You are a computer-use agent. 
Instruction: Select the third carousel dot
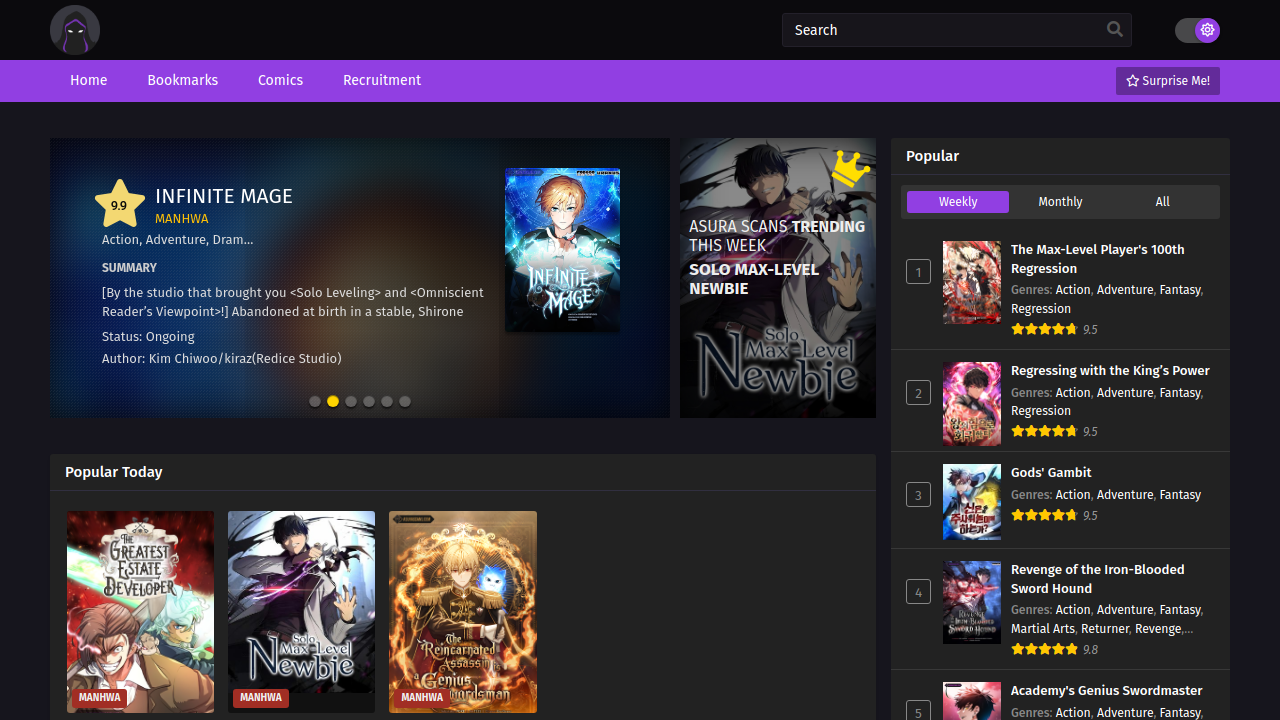(351, 401)
